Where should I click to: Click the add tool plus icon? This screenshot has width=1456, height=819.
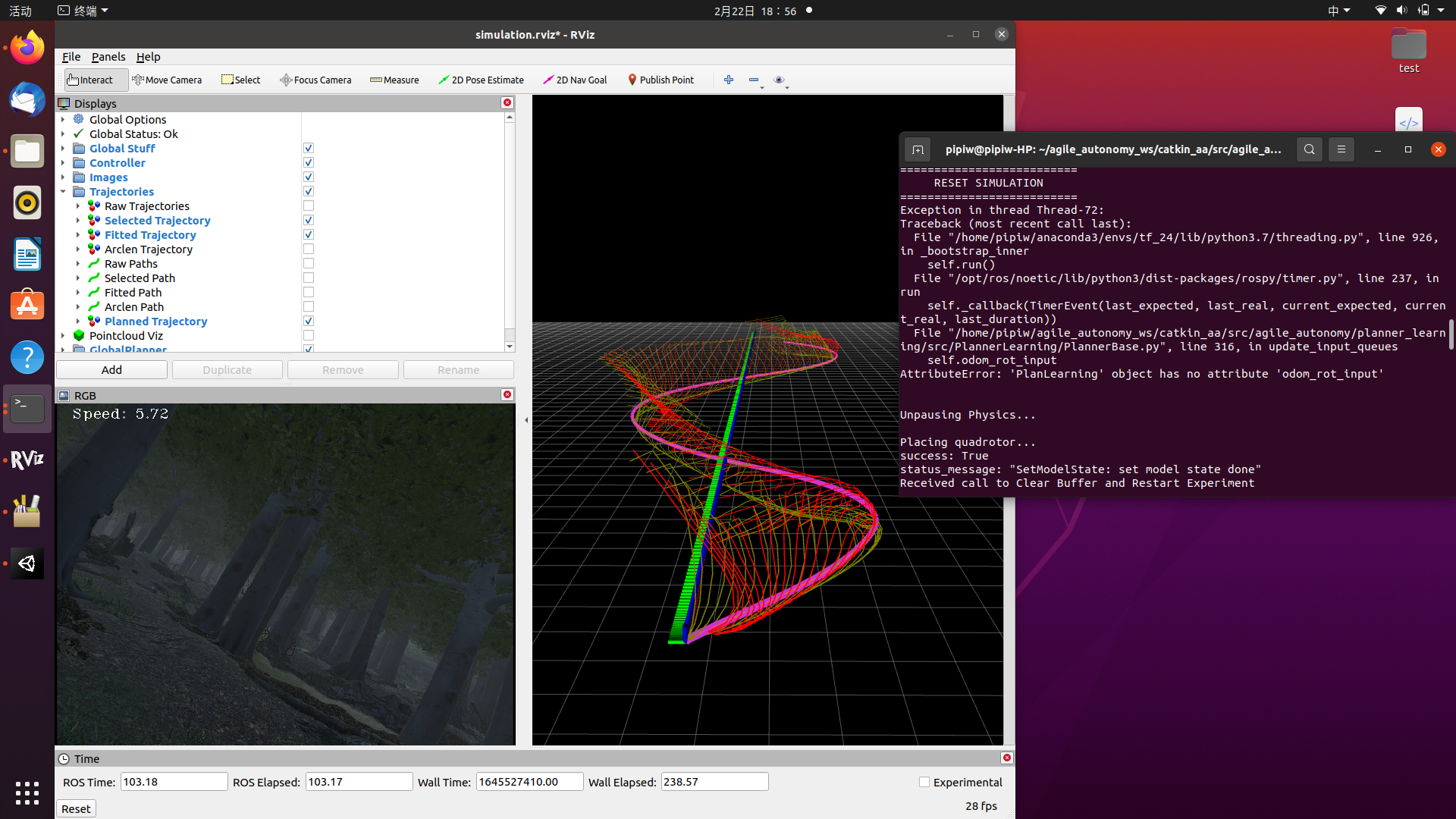point(729,80)
